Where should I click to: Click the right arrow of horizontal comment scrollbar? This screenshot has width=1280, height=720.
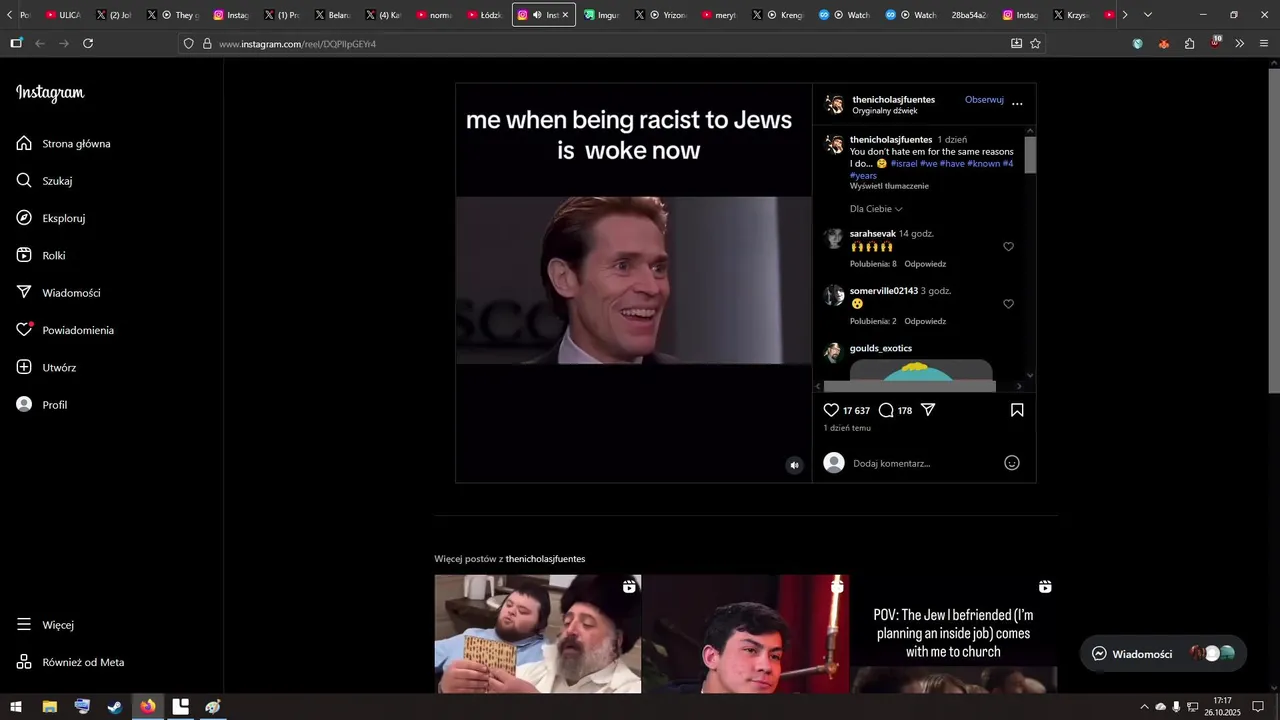coord(1019,386)
